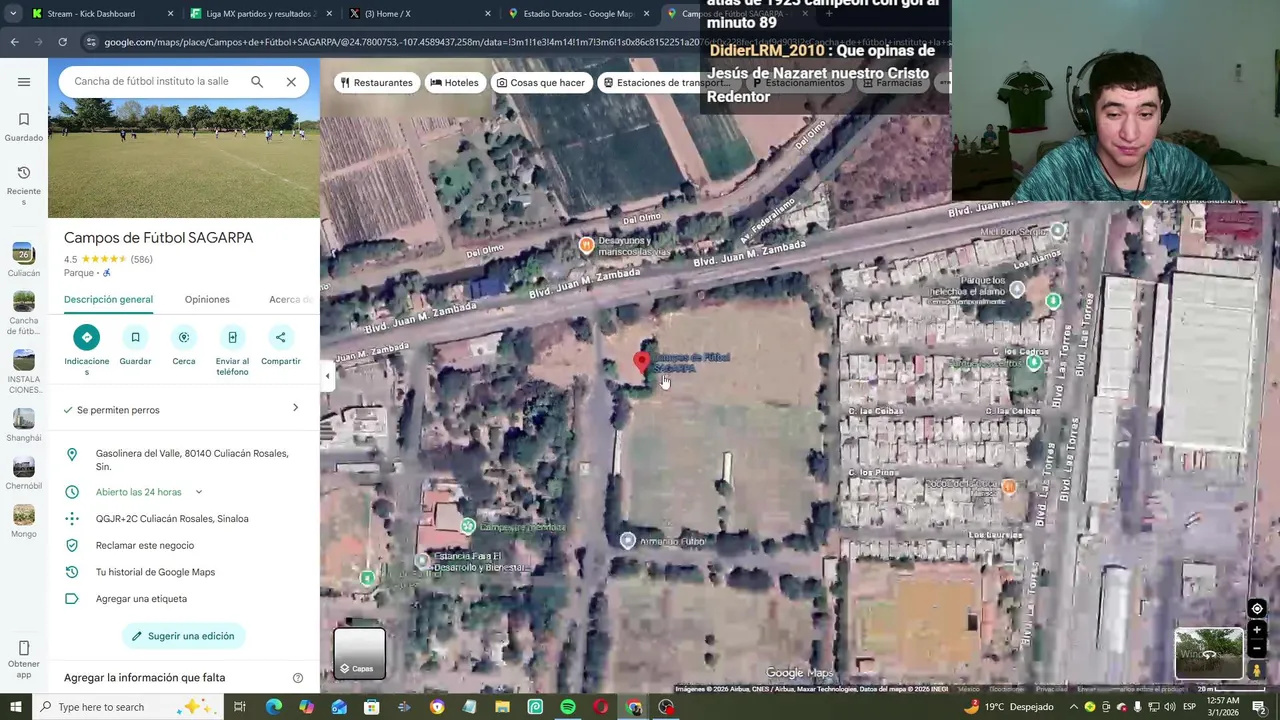Click the search magnifier icon
Viewport: 1280px width, 720px height.
tap(257, 82)
